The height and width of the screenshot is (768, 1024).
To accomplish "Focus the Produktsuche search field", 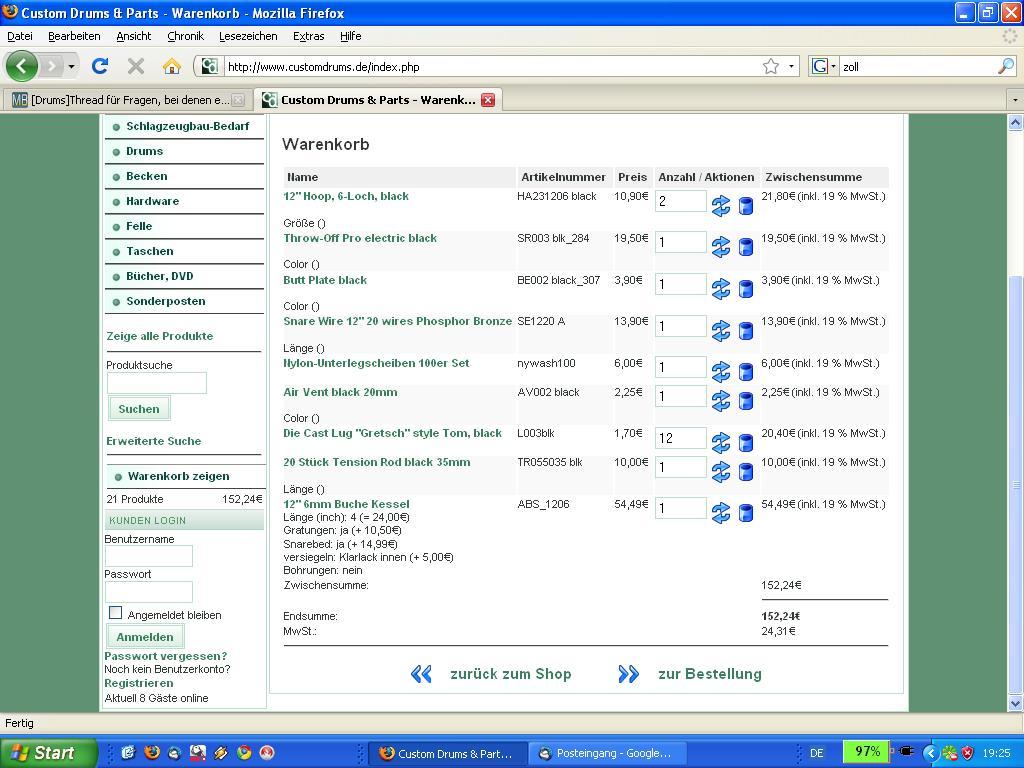I will (x=157, y=383).
